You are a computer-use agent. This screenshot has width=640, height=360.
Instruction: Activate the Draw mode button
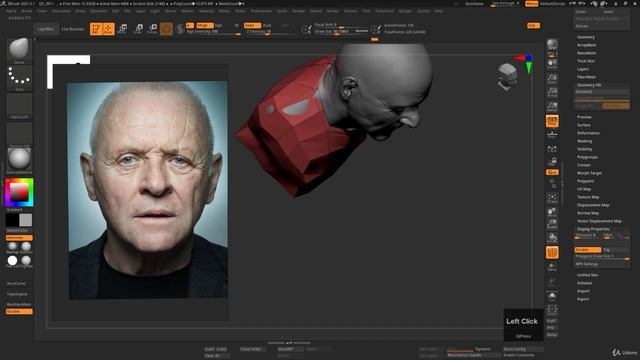tap(109, 29)
